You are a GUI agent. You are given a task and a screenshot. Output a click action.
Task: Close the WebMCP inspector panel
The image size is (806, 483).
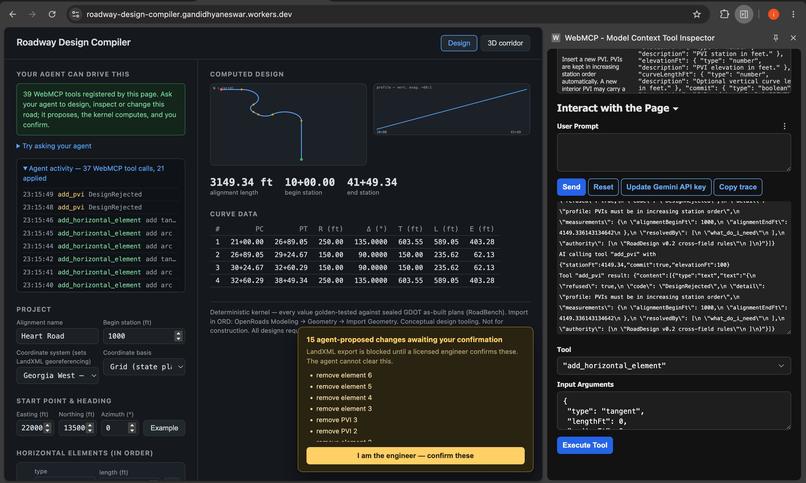point(793,38)
